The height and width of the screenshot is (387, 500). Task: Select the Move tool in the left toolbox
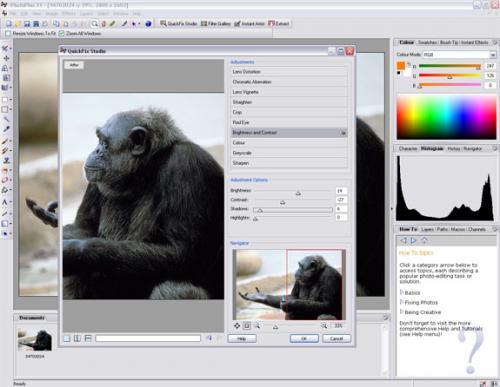tap(6, 58)
